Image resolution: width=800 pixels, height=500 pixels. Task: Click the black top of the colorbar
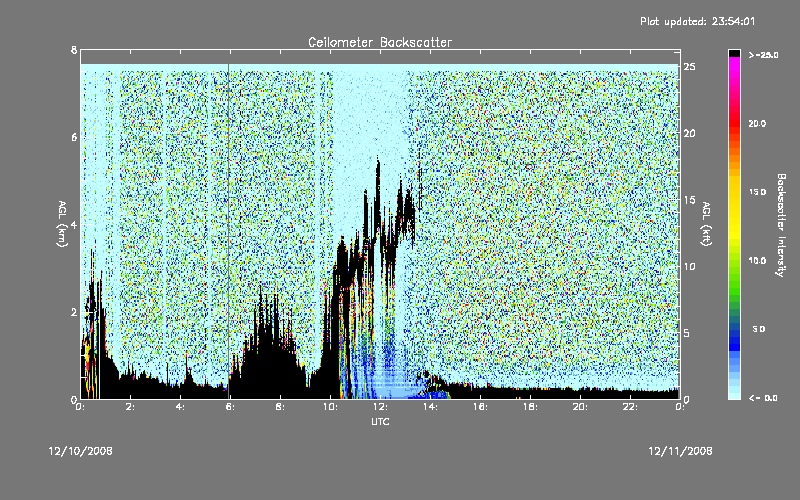coord(734,53)
